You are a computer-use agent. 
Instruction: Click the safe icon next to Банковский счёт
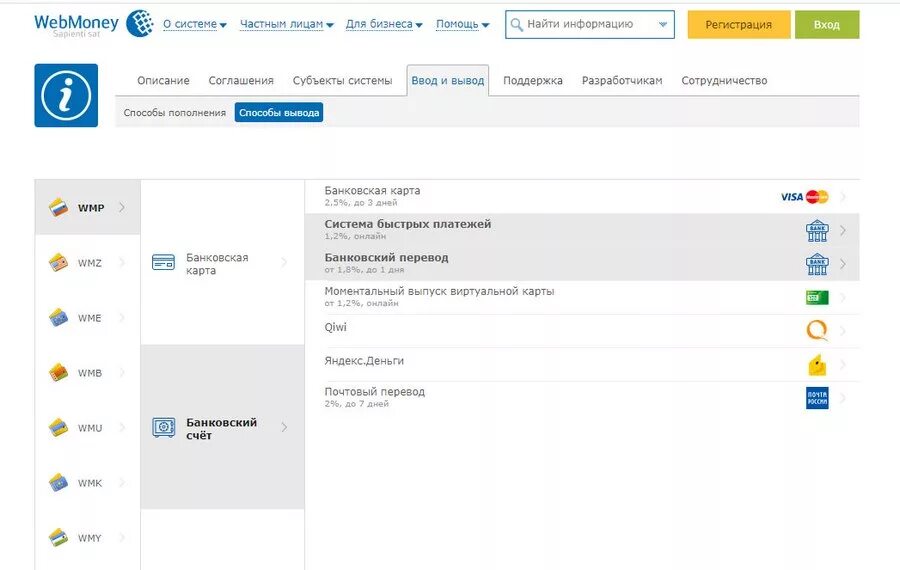click(x=164, y=428)
